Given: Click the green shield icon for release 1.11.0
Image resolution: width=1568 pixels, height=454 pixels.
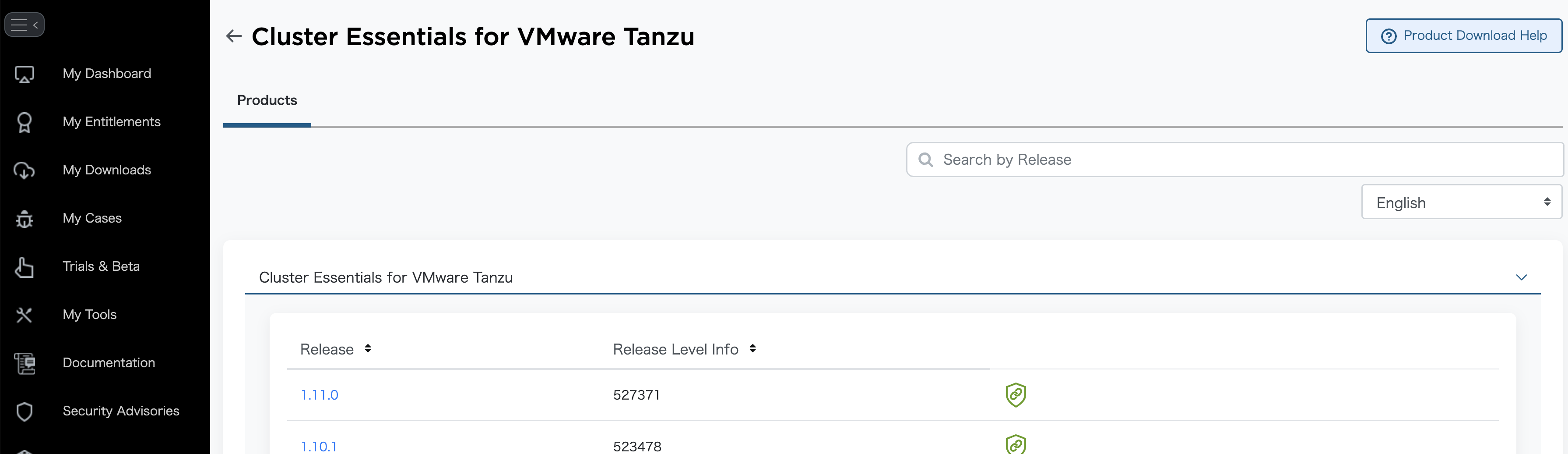Looking at the screenshot, I should point(1015,395).
